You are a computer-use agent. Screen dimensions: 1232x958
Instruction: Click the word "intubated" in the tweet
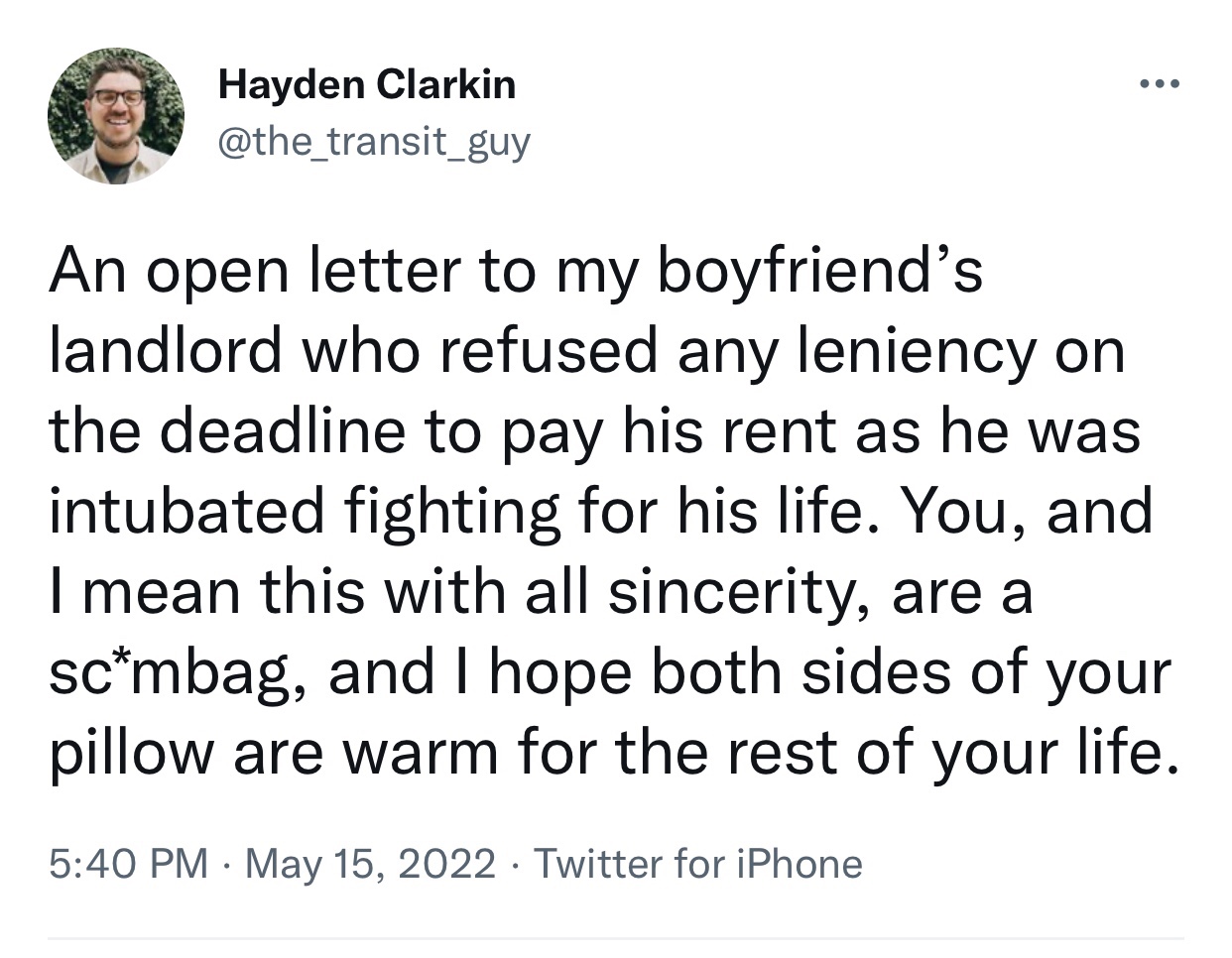185,513
